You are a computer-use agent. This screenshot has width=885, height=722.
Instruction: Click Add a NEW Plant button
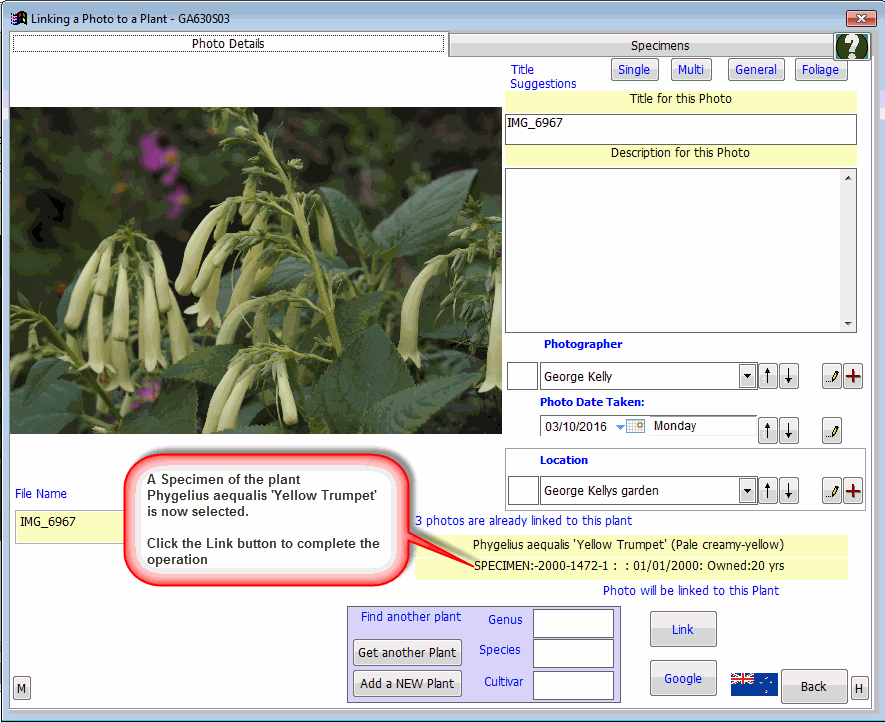[408, 684]
